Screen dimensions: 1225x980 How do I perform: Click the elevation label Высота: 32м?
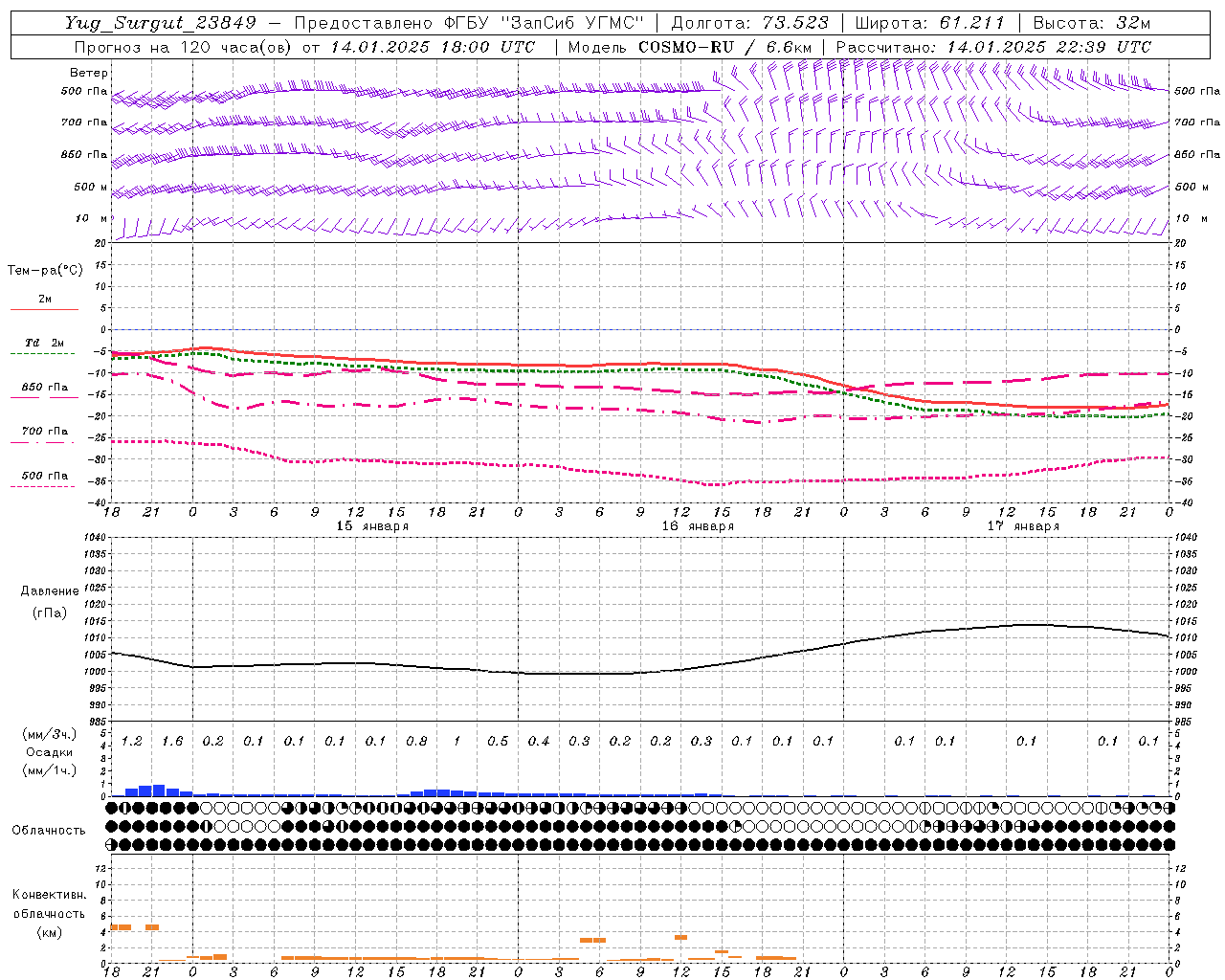pos(1091,23)
